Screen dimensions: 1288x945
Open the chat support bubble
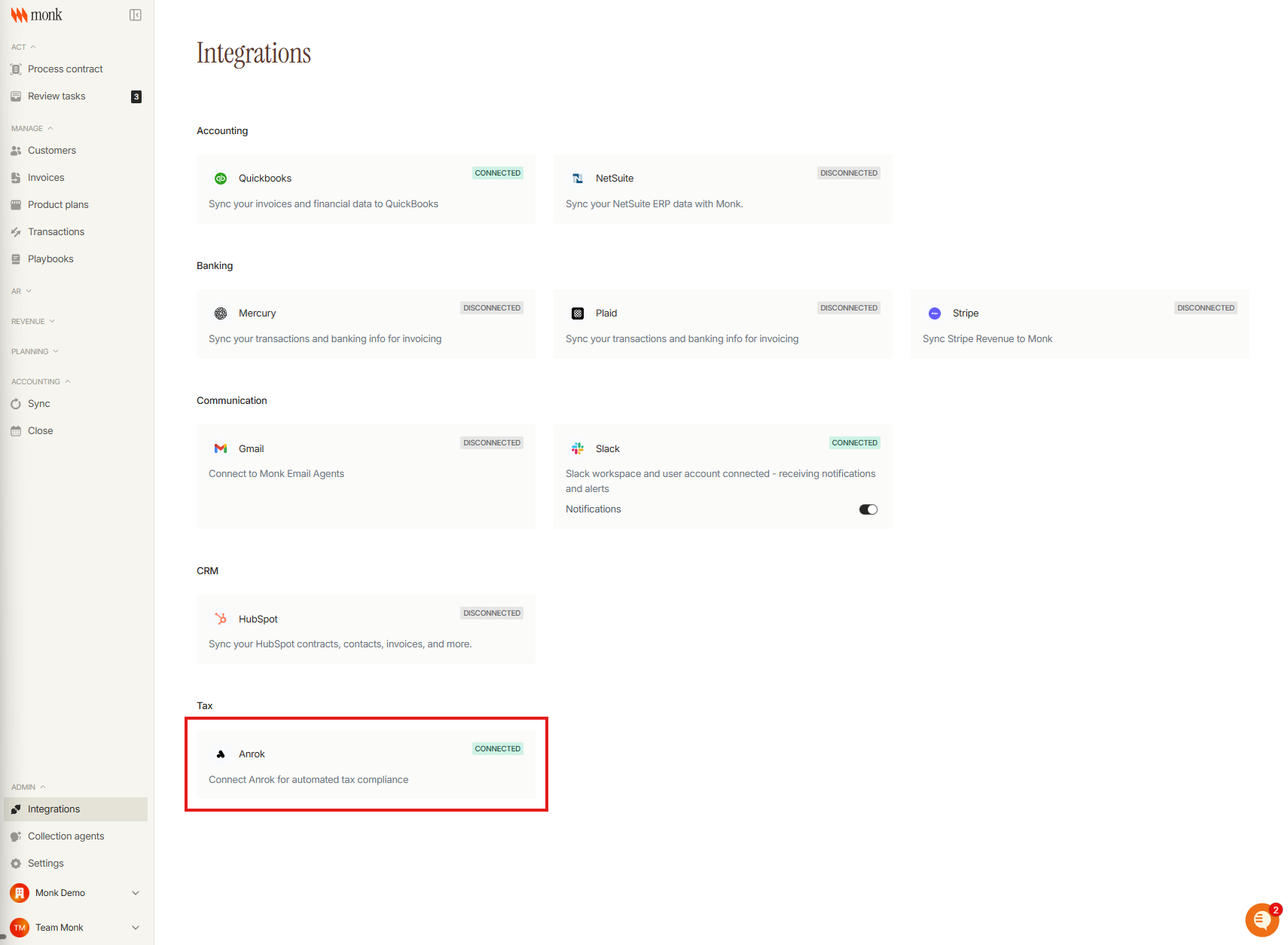click(x=1262, y=919)
